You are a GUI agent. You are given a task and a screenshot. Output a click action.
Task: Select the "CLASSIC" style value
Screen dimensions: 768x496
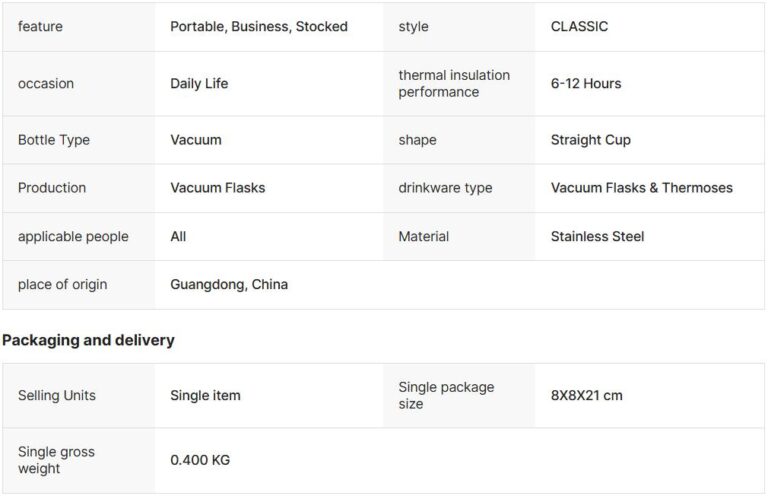tap(579, 27)
